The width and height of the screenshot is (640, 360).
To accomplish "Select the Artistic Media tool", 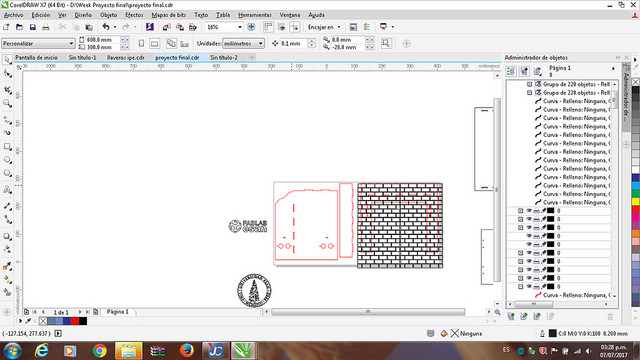I will (x=7, y=133).
